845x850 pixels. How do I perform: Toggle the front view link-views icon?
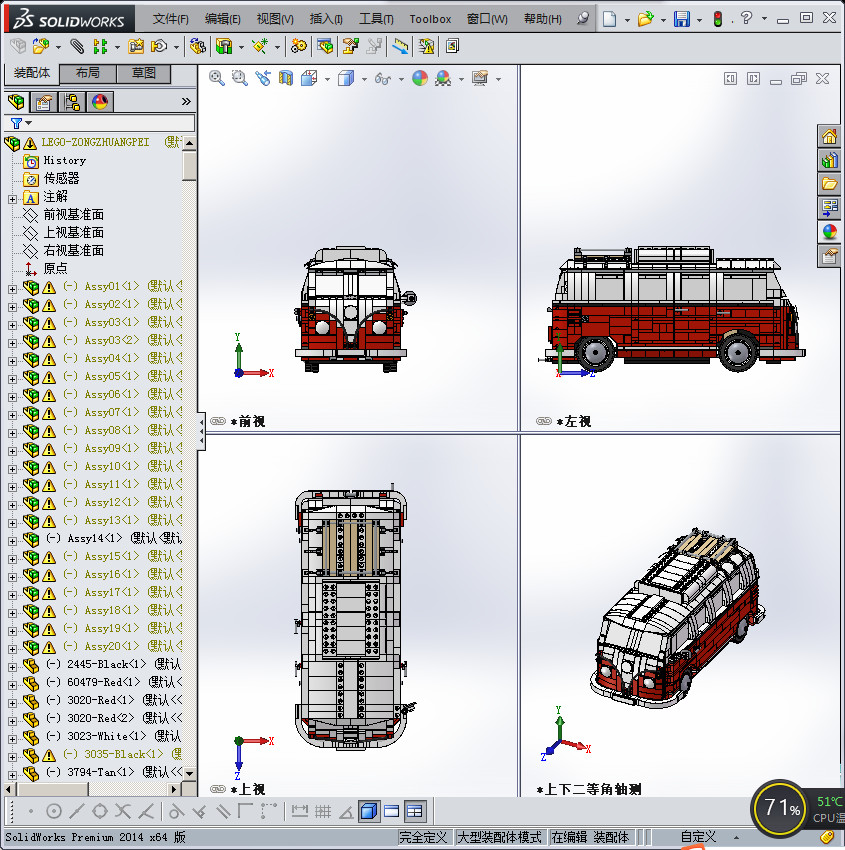pyautogui.click(x=218, y=421)
